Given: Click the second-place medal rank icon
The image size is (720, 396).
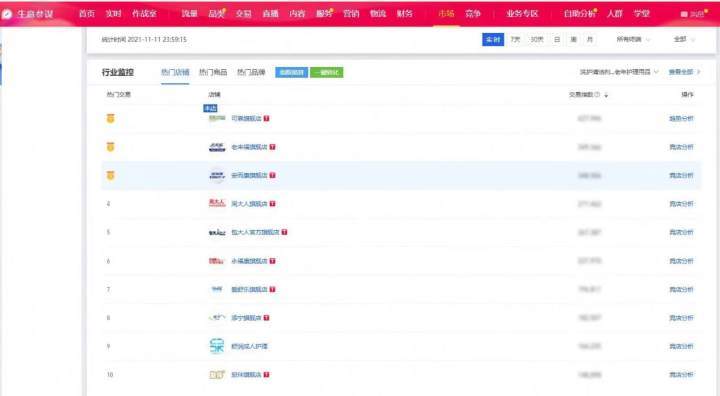Looking at the screenshot, I should tap(110, 147).
